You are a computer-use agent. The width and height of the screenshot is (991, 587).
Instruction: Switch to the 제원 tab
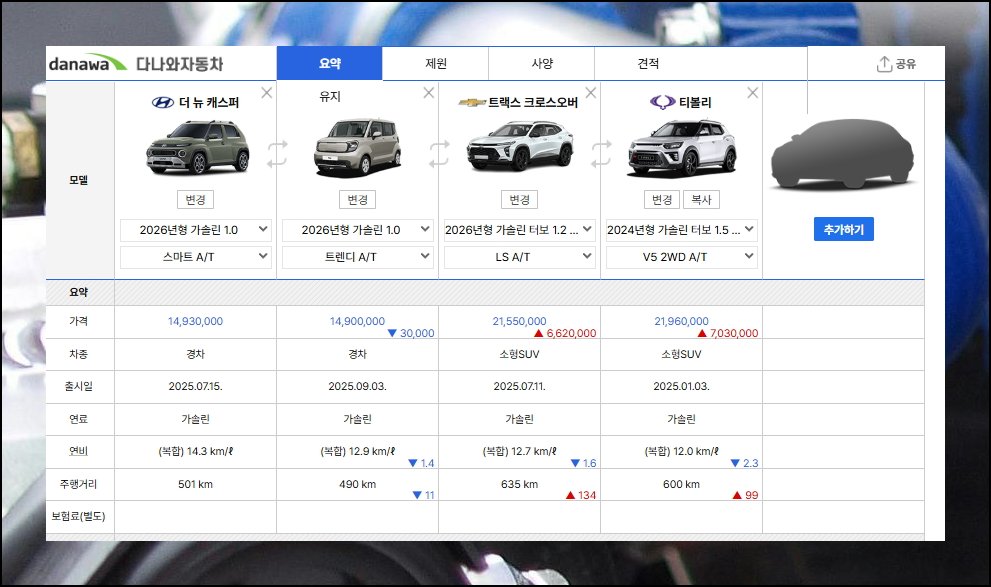[435, 63]
